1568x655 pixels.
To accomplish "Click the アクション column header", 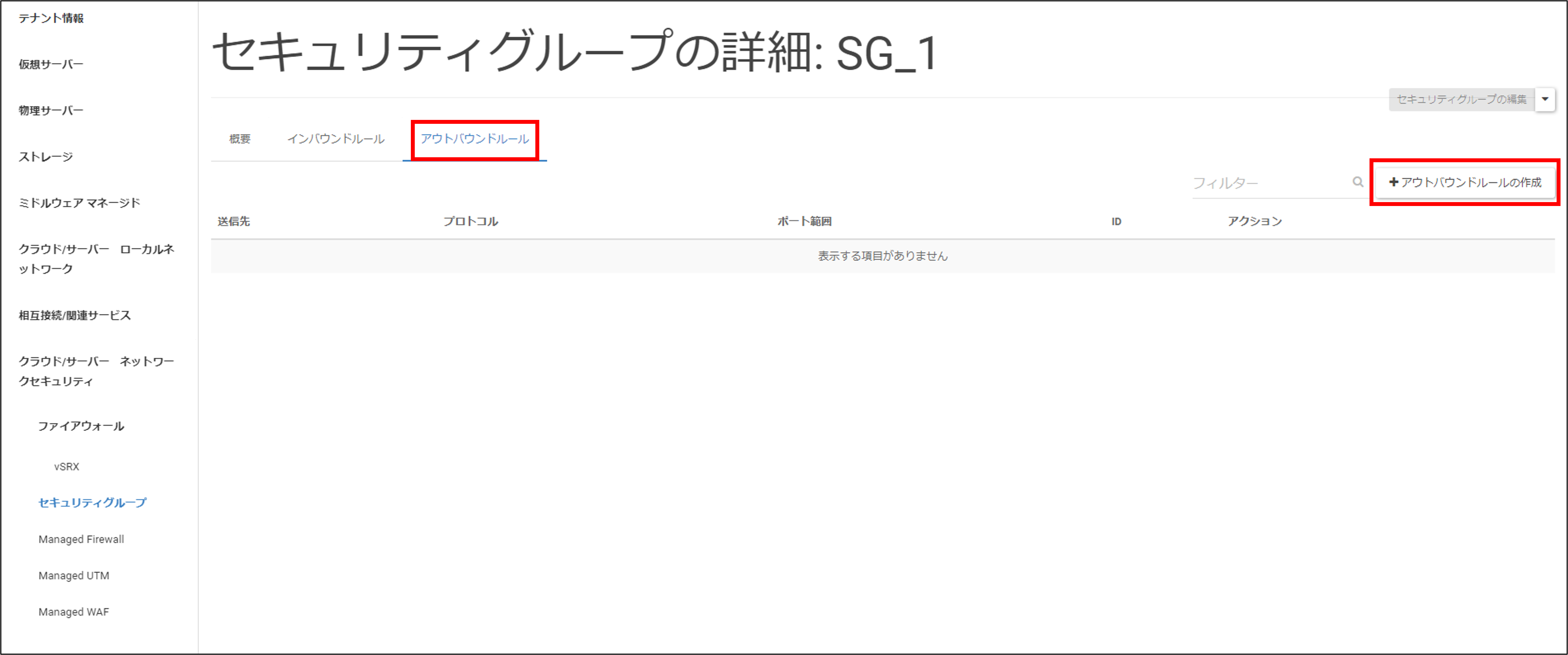I will [x=1255, y=222].
